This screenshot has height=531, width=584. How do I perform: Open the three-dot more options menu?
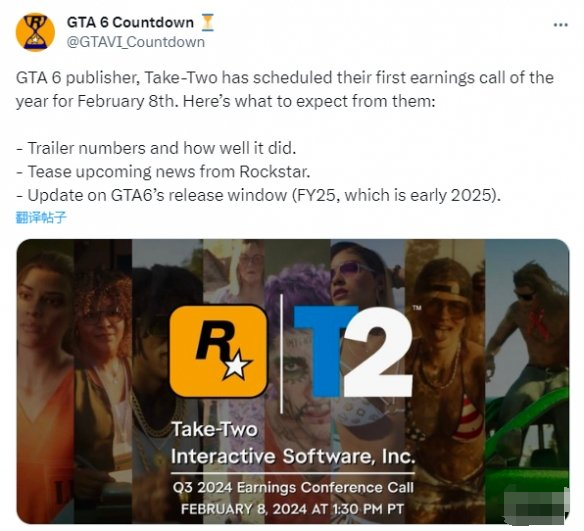pos(561,25)
